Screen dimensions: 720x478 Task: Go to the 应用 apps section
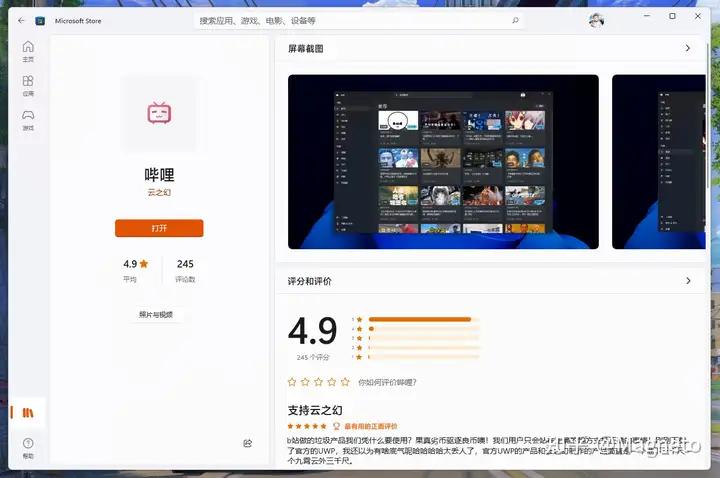click(28, 84)
